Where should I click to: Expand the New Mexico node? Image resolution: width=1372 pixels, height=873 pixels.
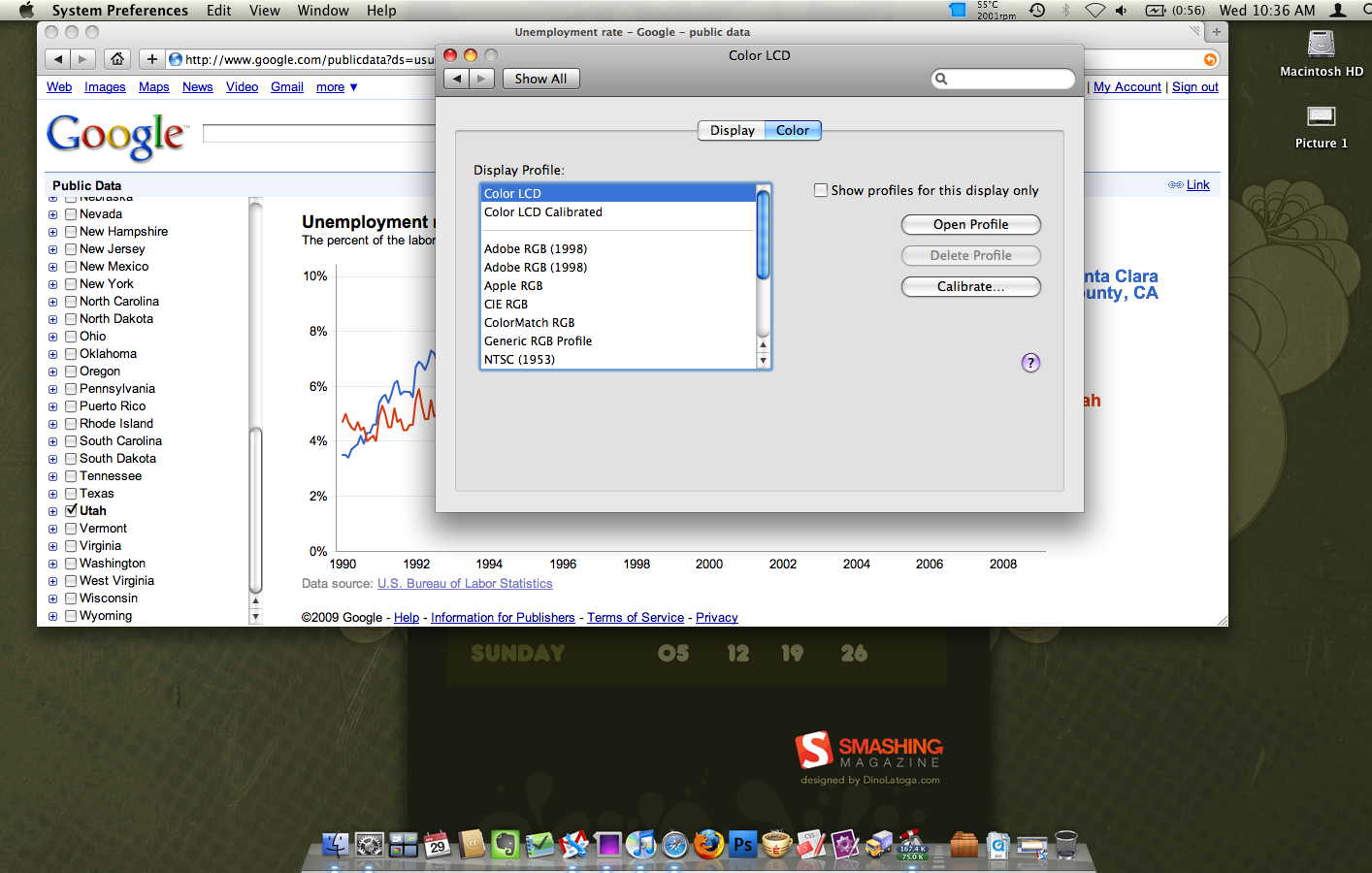point(52,267)
